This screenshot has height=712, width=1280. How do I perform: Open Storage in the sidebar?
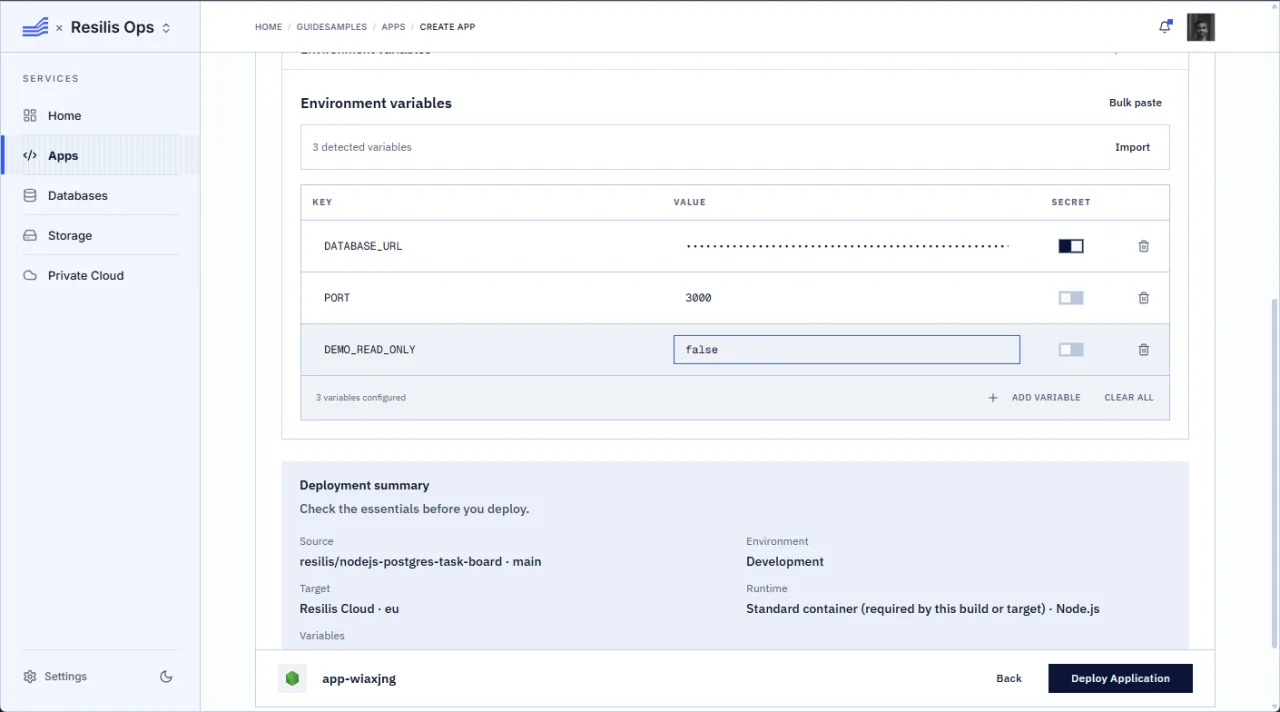click(70, 236)
